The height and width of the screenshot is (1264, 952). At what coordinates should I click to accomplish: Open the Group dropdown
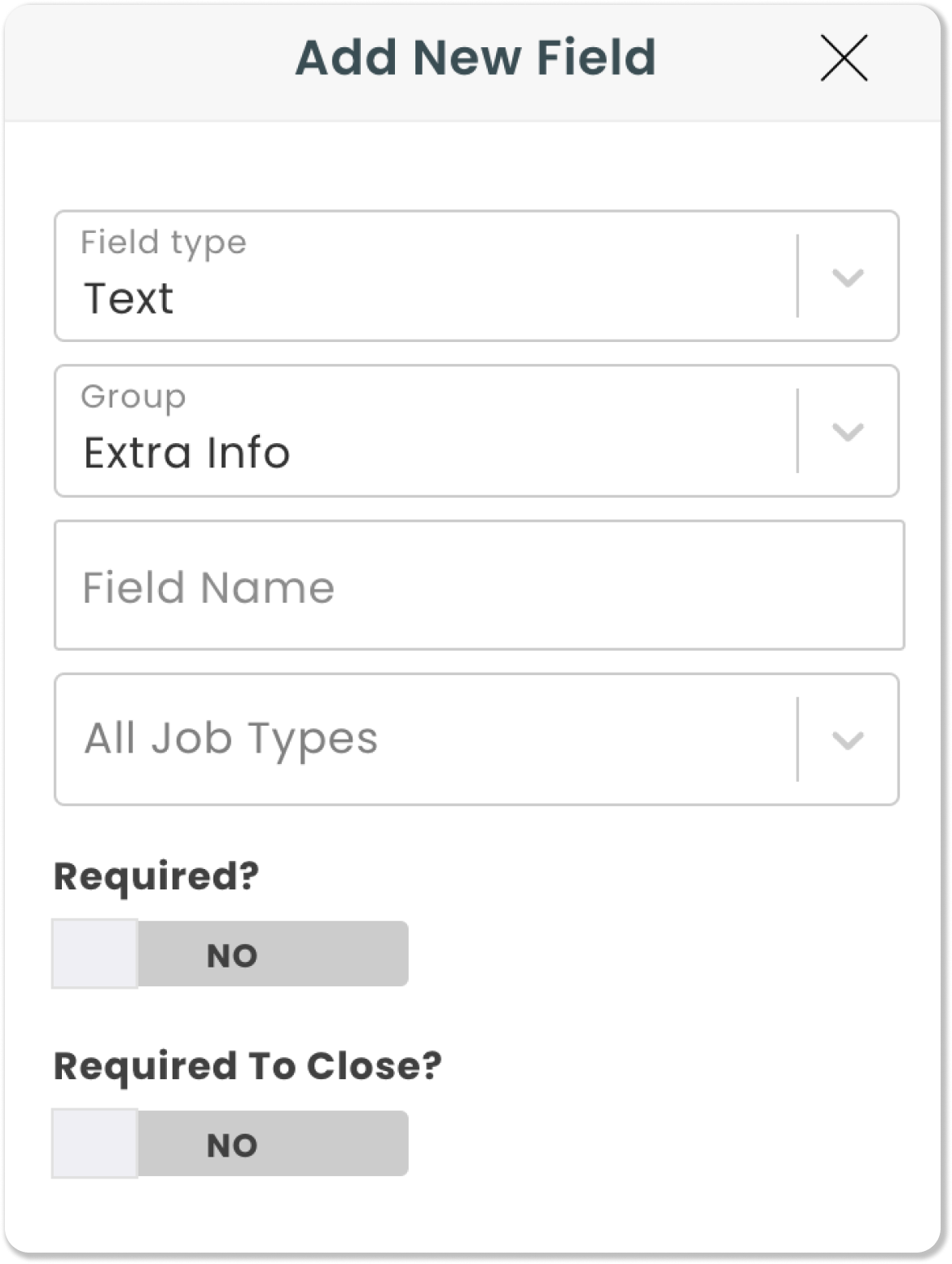tap(476, 431)
